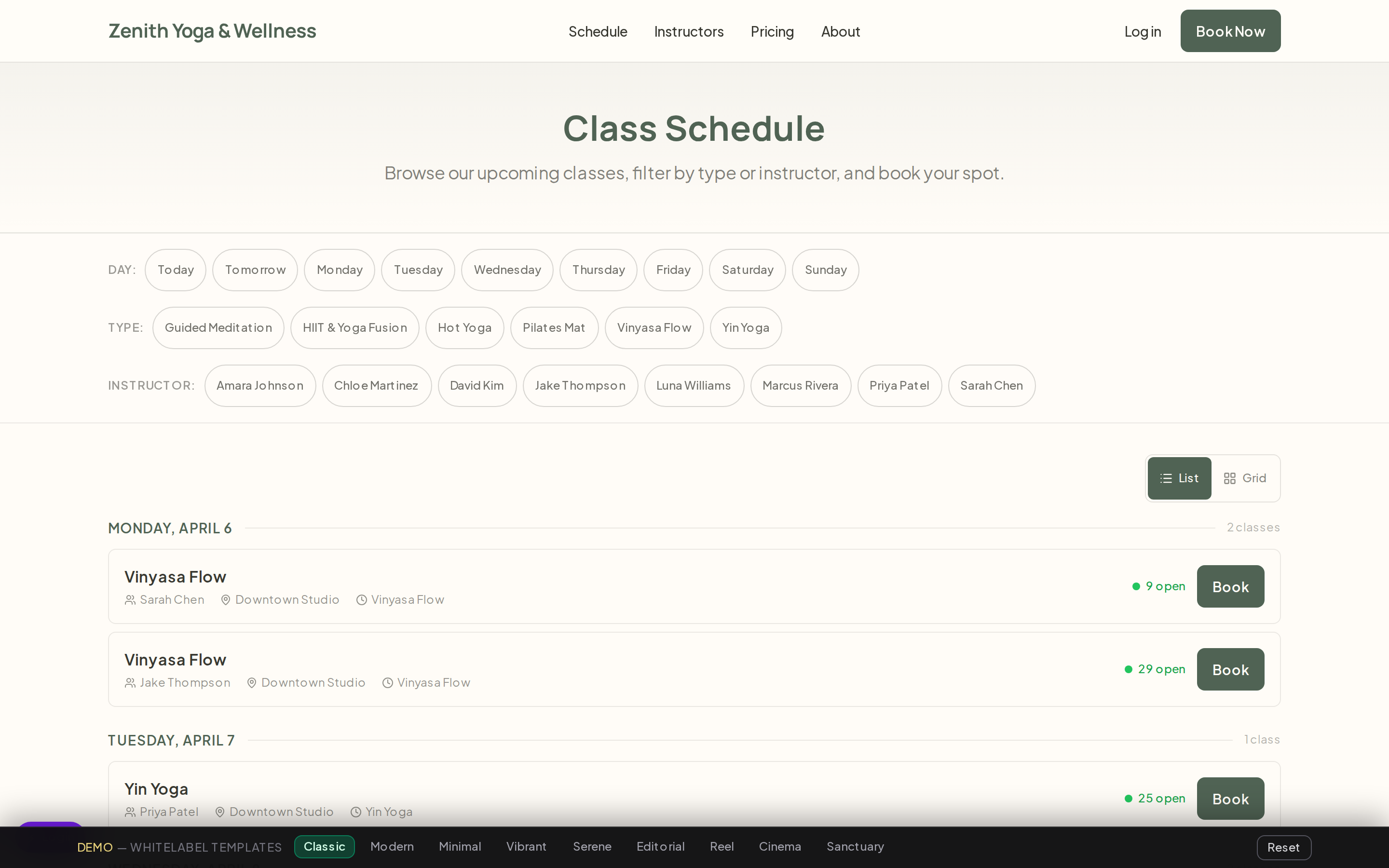
Task: Click the '2 classes' count label
Action: [1253, 528]
